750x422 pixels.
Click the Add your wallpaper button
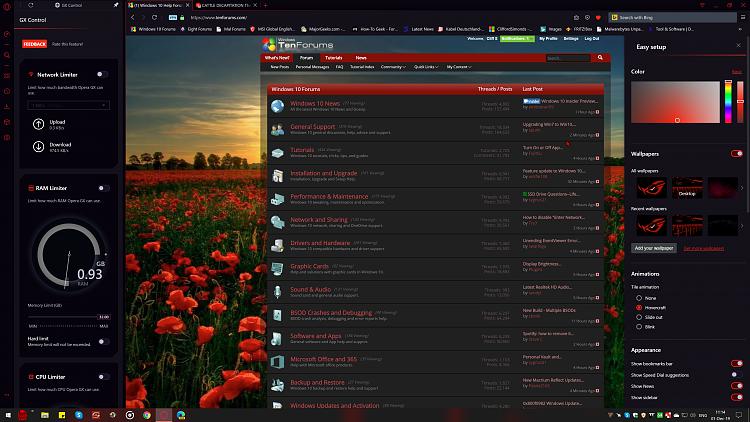(654, 248)
